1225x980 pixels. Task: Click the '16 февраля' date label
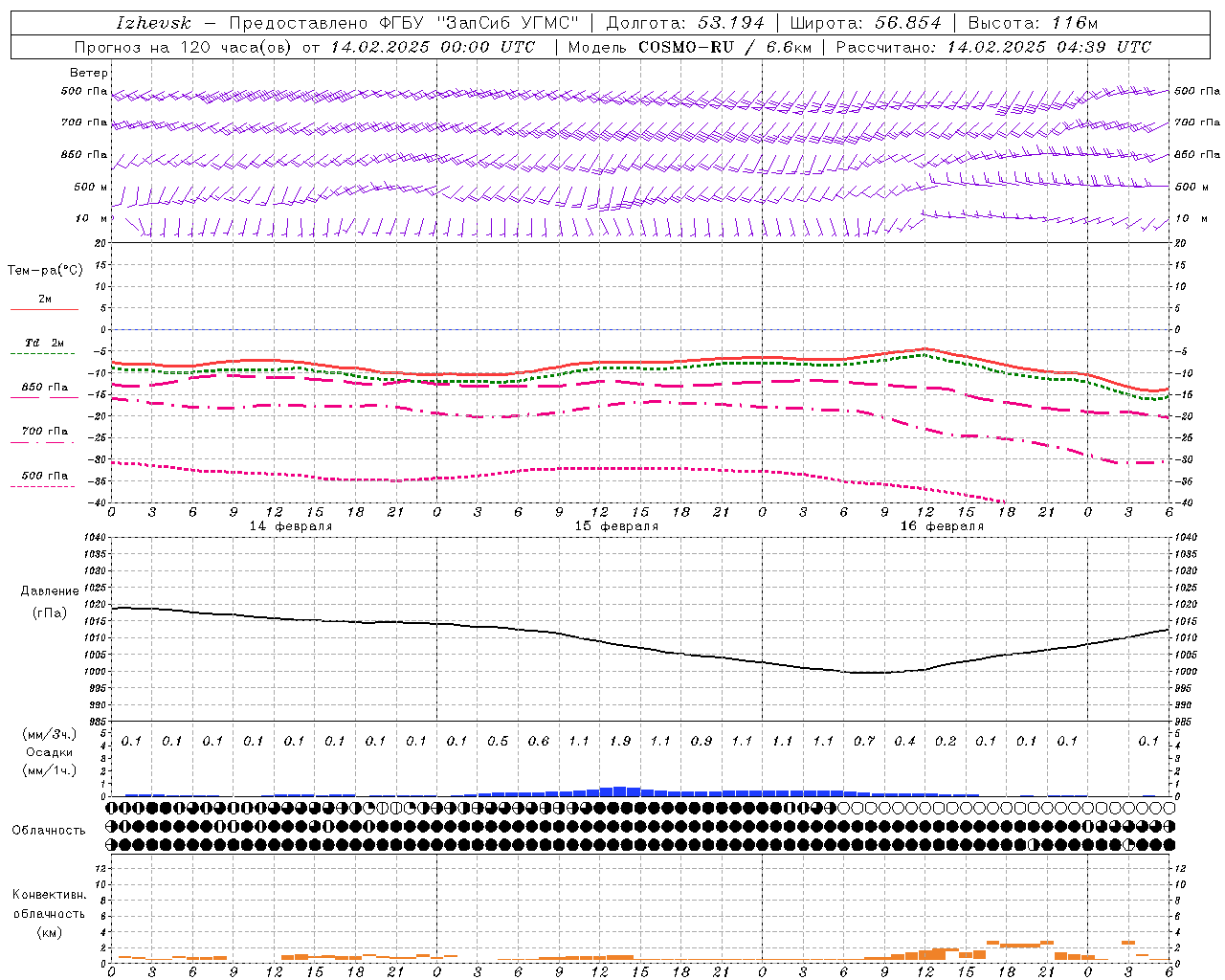(942, 526)
